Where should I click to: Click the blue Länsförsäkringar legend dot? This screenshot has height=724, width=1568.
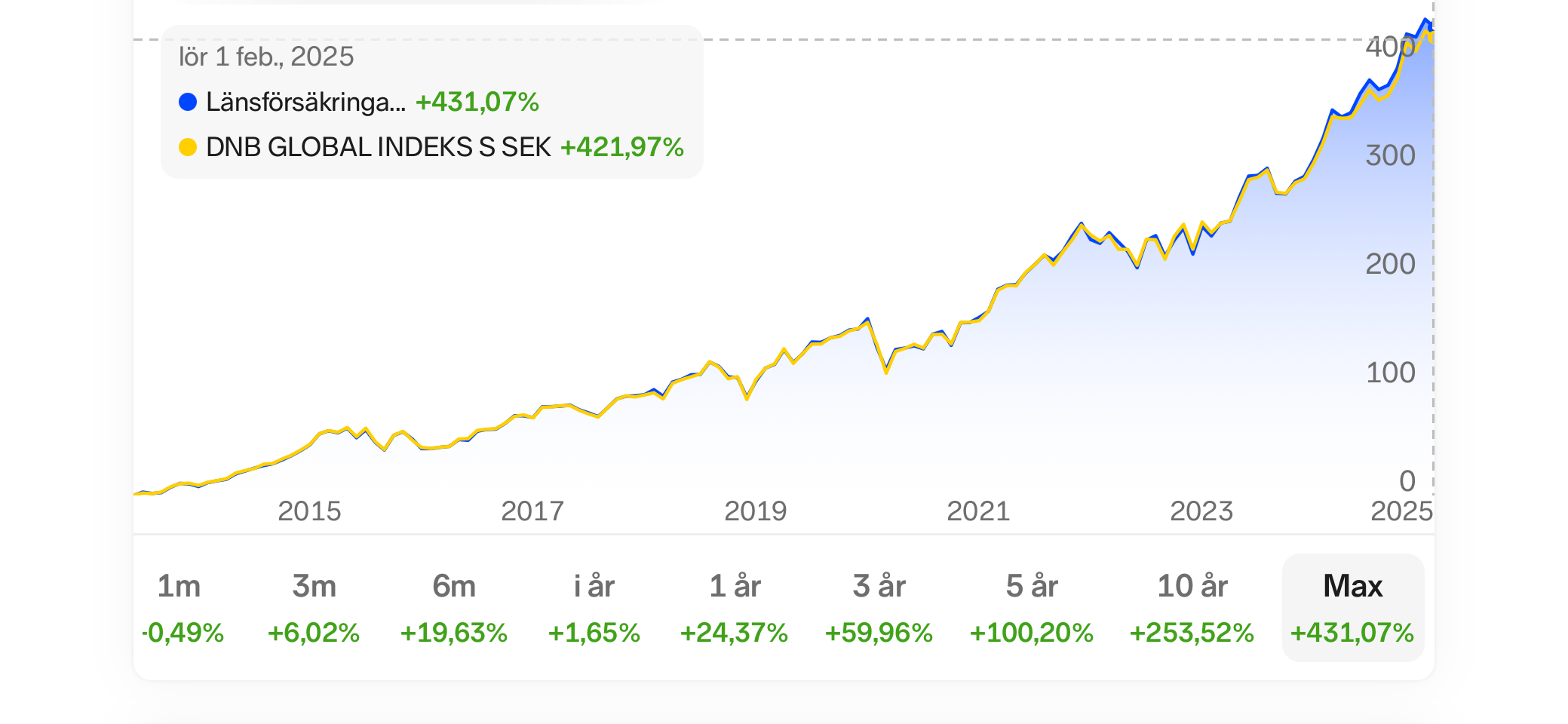188,102
